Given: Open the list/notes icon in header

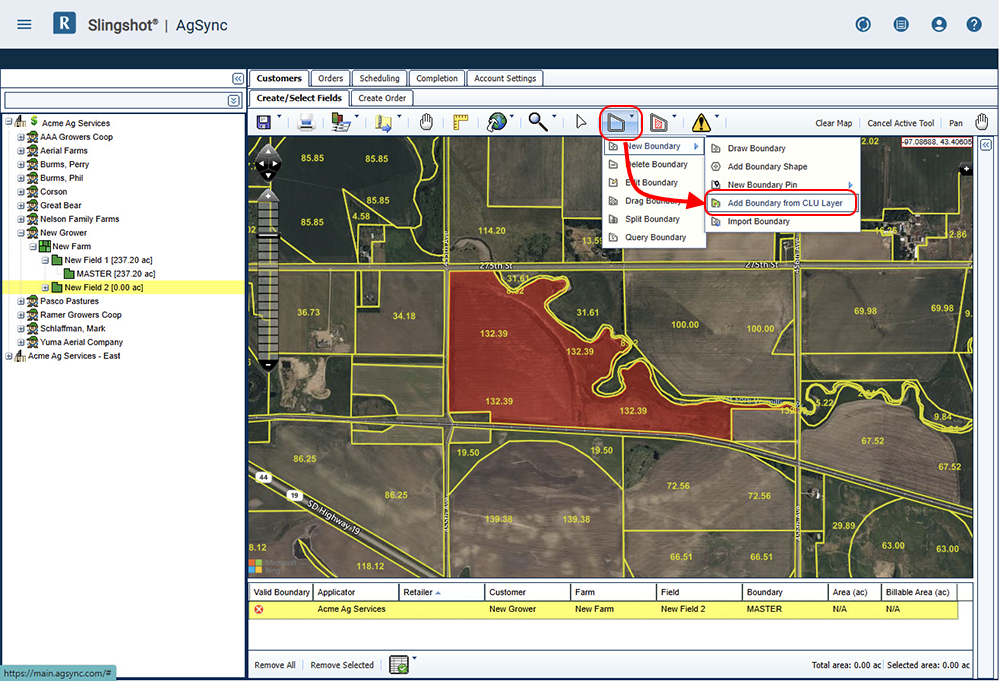Looking at the screenshot, I should [901, 24].
